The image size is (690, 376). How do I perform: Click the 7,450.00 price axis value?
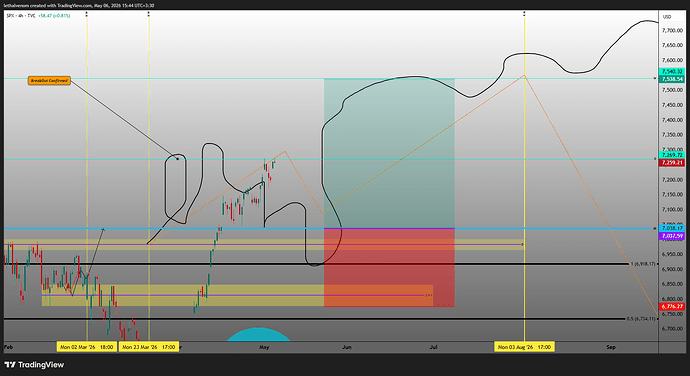pos(672,105)
